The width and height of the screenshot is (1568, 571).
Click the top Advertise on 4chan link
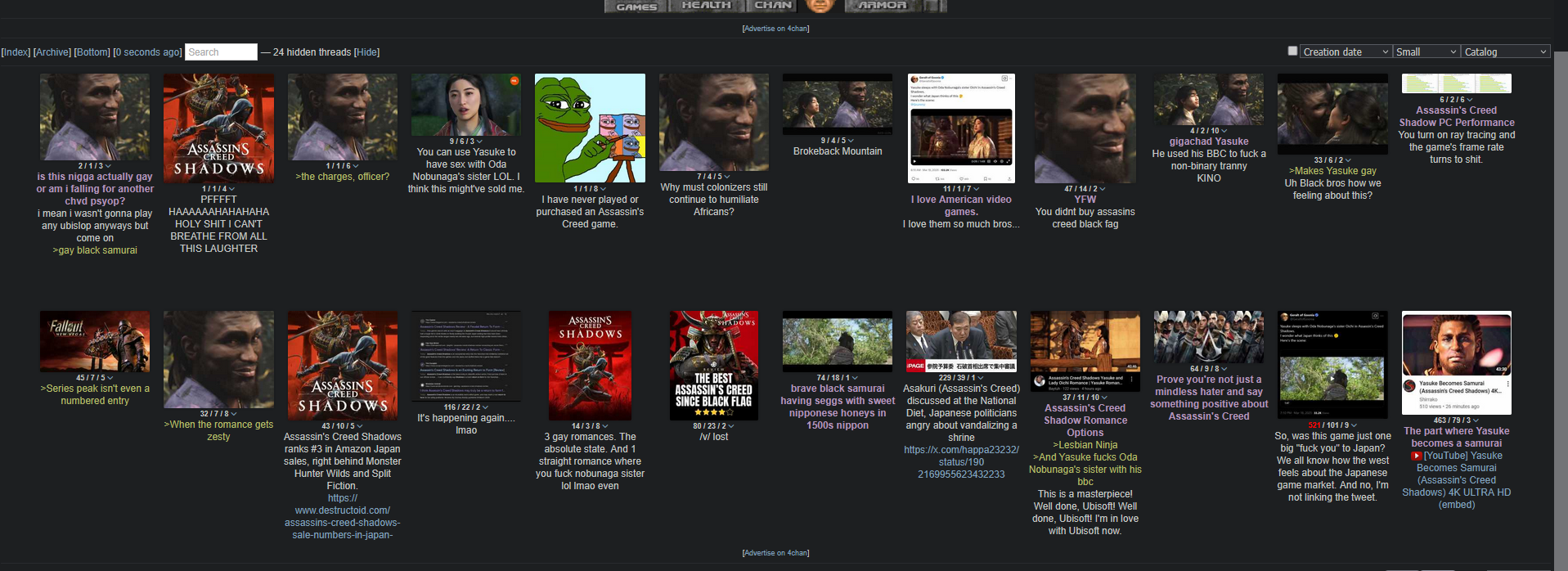[775, 29]
